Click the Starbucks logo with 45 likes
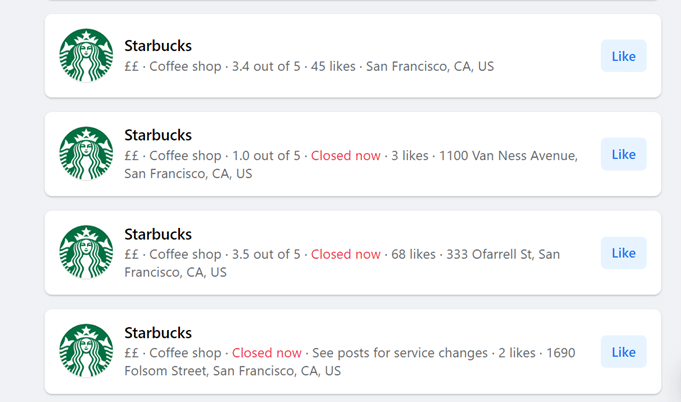Viewport: 681px width, 402px height. click(86, 55)
